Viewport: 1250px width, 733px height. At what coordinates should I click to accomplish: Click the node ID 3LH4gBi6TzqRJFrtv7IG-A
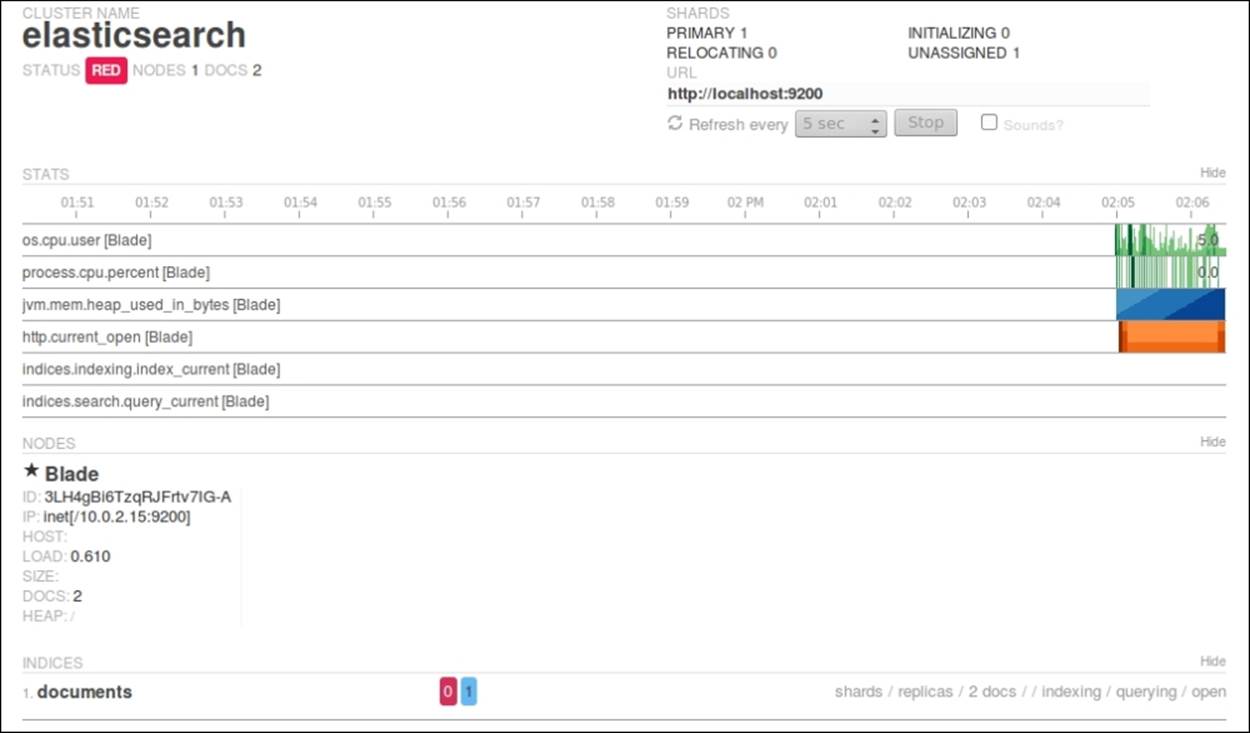(x=138, y=497)
